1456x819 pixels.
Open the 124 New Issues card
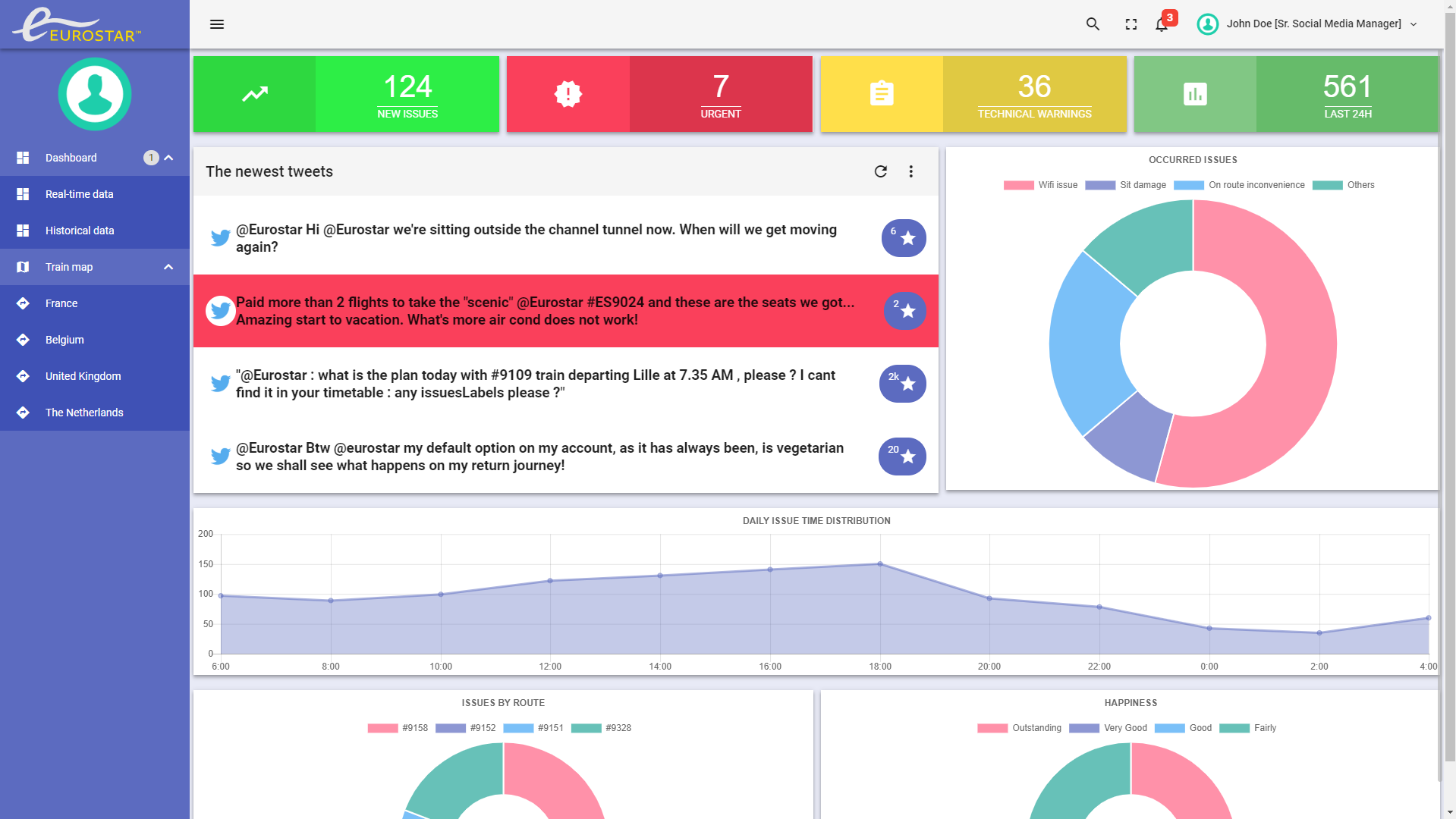346,94
